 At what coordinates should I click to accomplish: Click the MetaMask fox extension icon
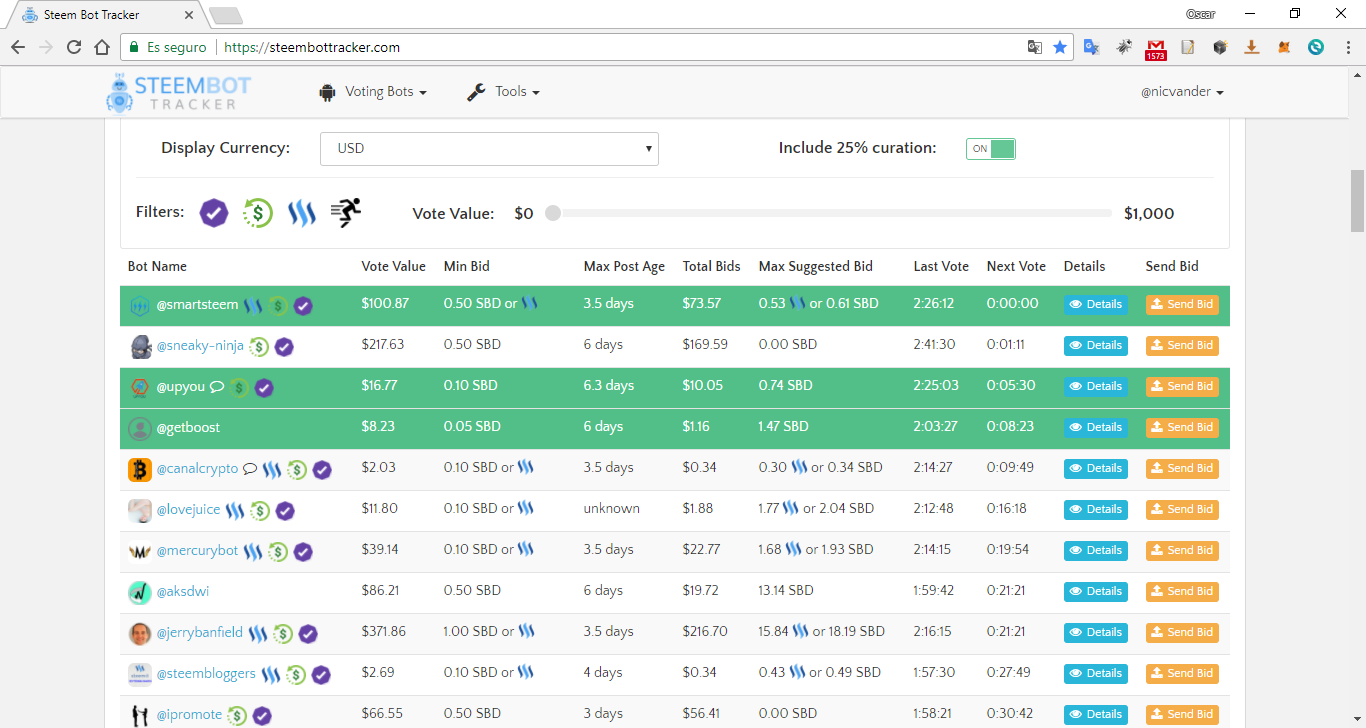tap(1284, 47)
